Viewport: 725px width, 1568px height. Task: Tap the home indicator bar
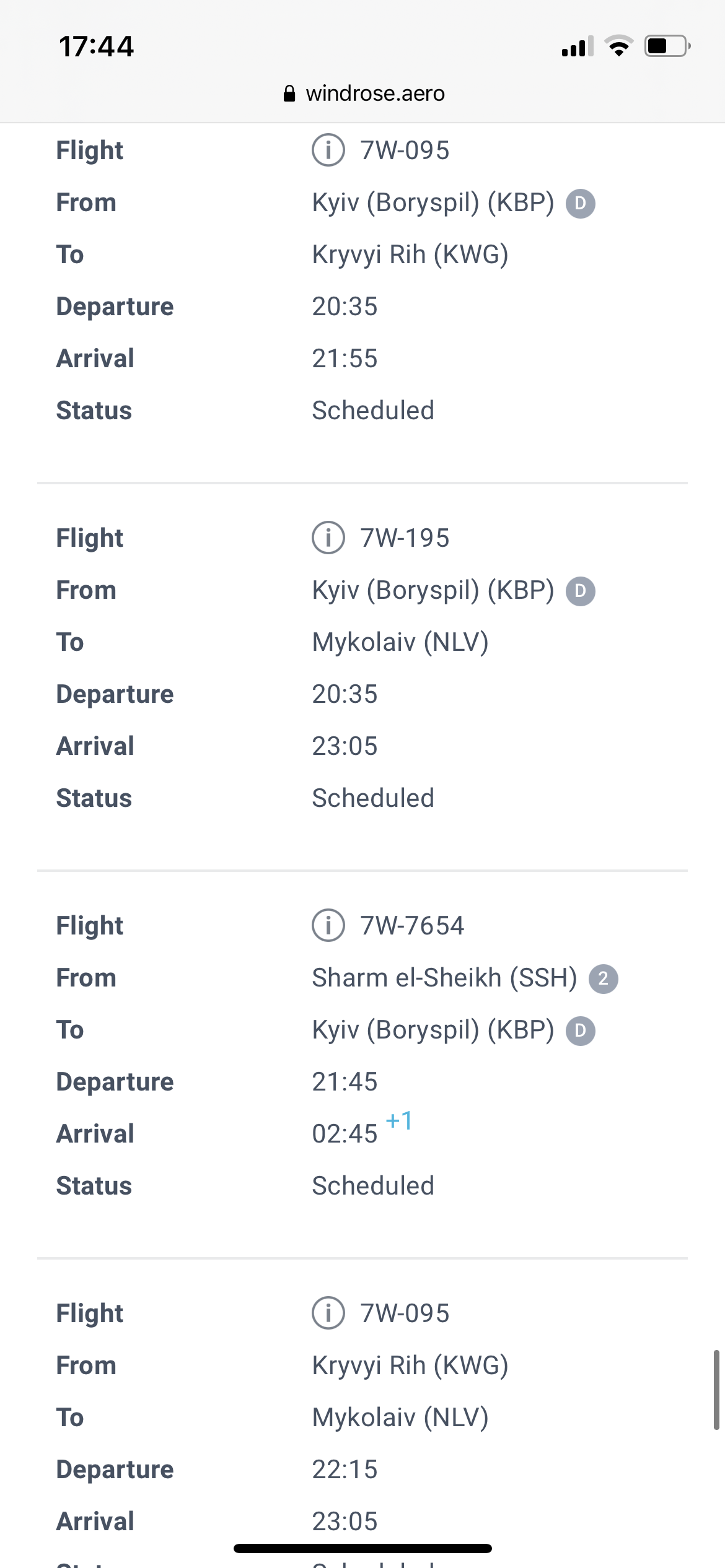[x=362, y=1549]
